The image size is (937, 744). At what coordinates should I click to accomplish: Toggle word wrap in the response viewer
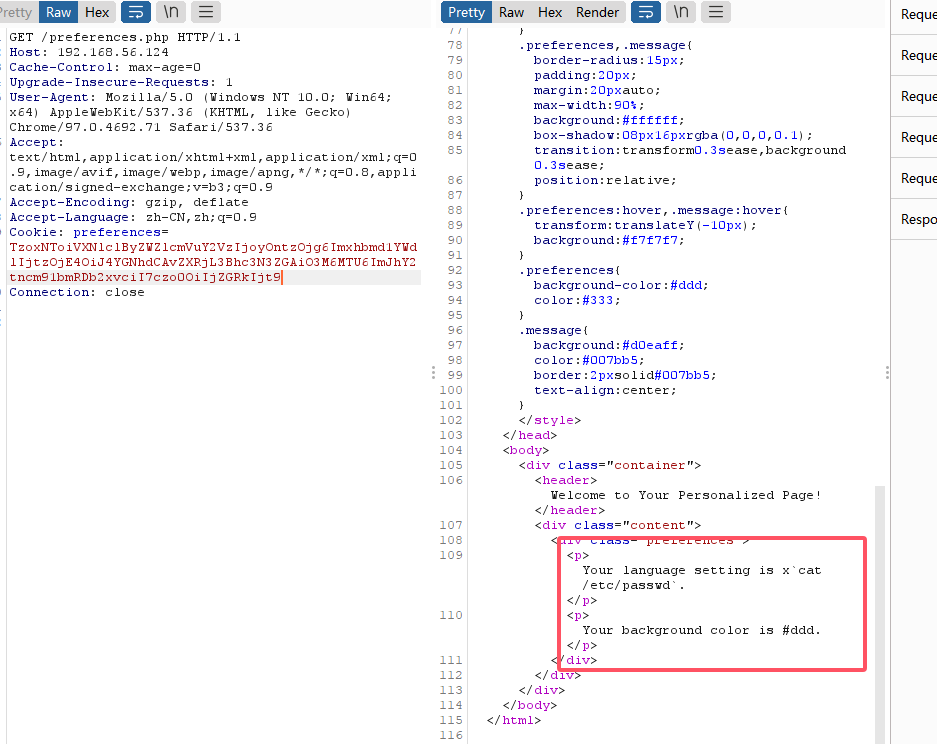point(647,12)
